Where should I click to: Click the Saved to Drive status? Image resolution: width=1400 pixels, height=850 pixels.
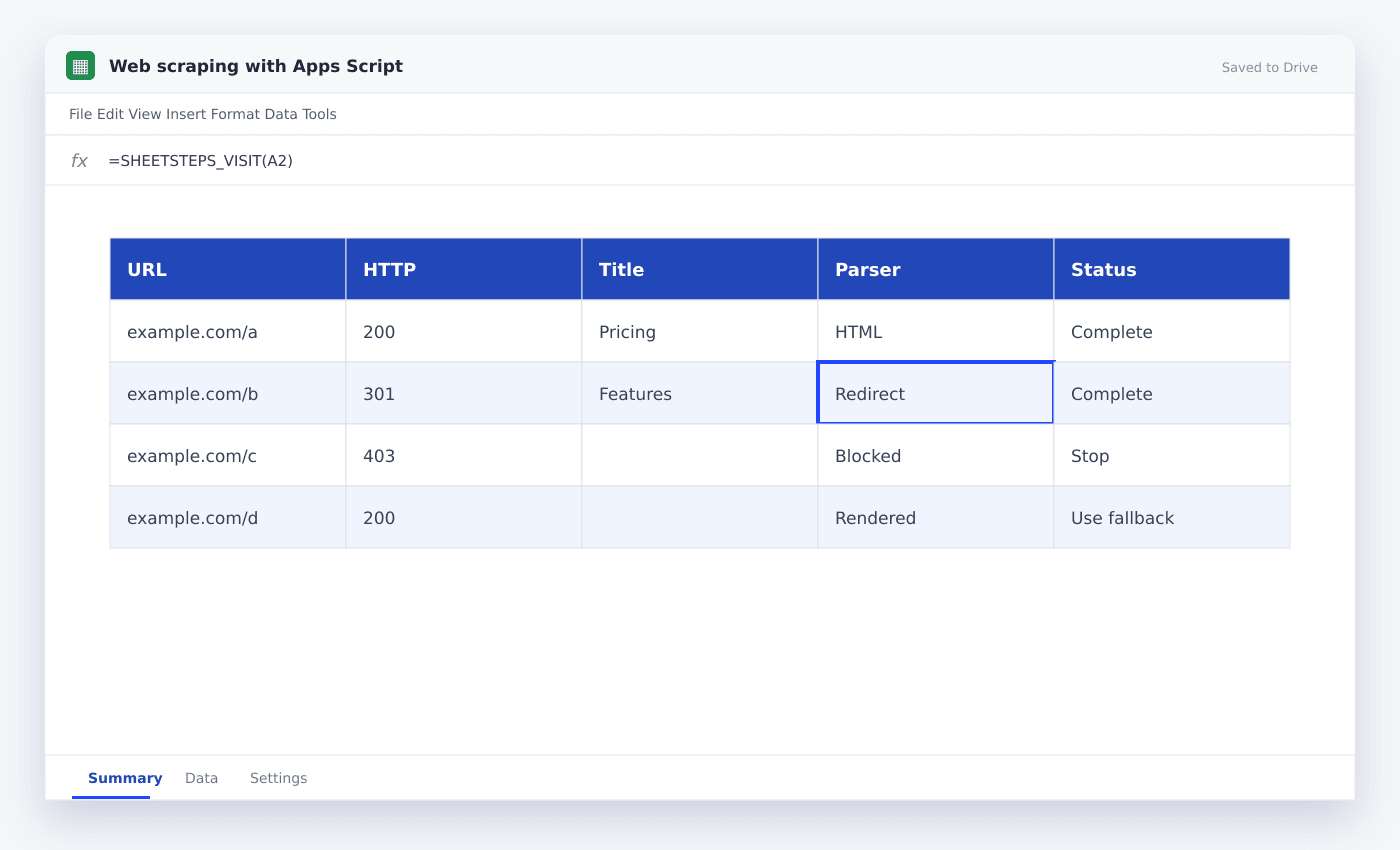click(x=1269, y=68)
